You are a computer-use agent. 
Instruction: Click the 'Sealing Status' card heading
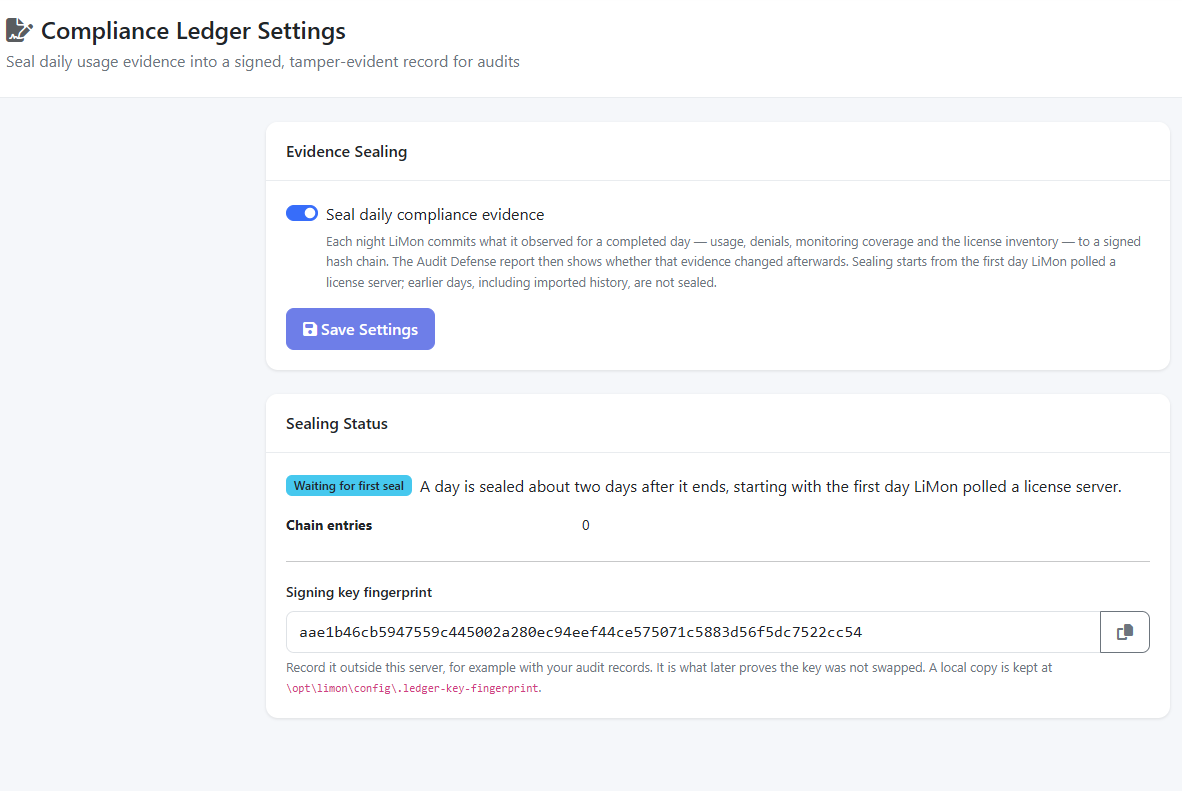click(336, 424)
